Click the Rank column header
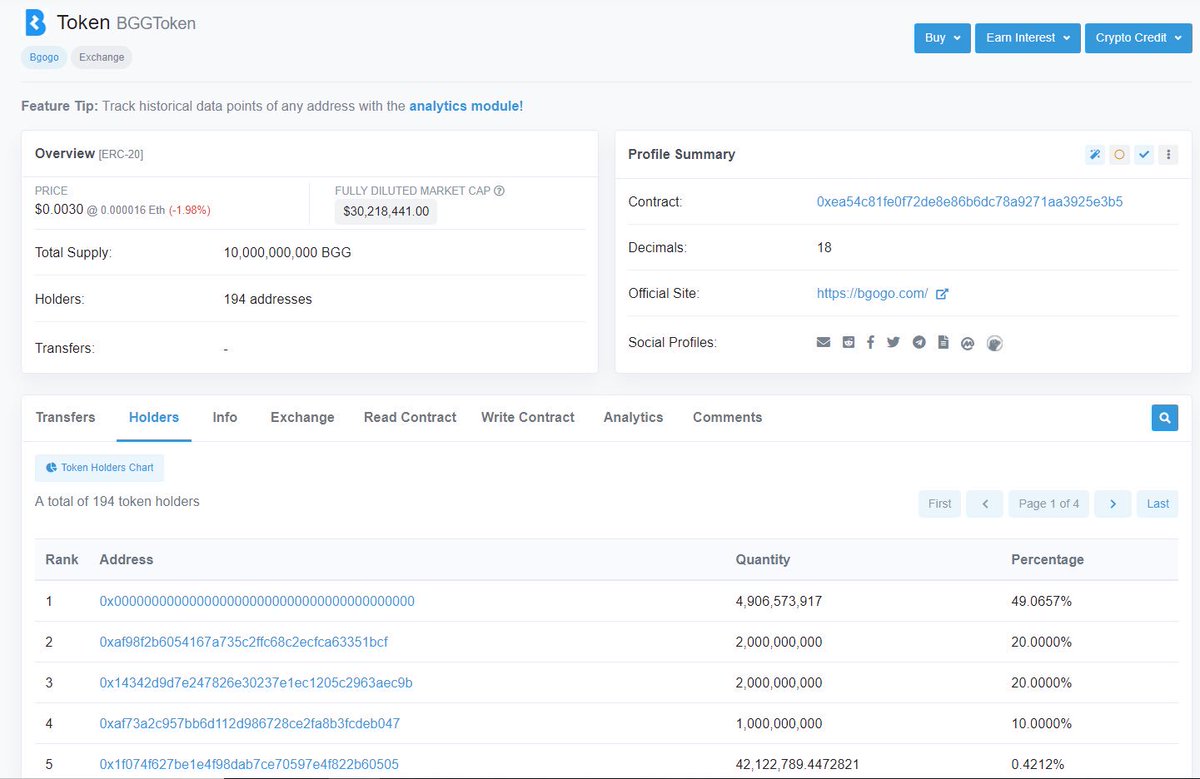Viewport: 1200px width, 779px height. (x=62, y=559)
